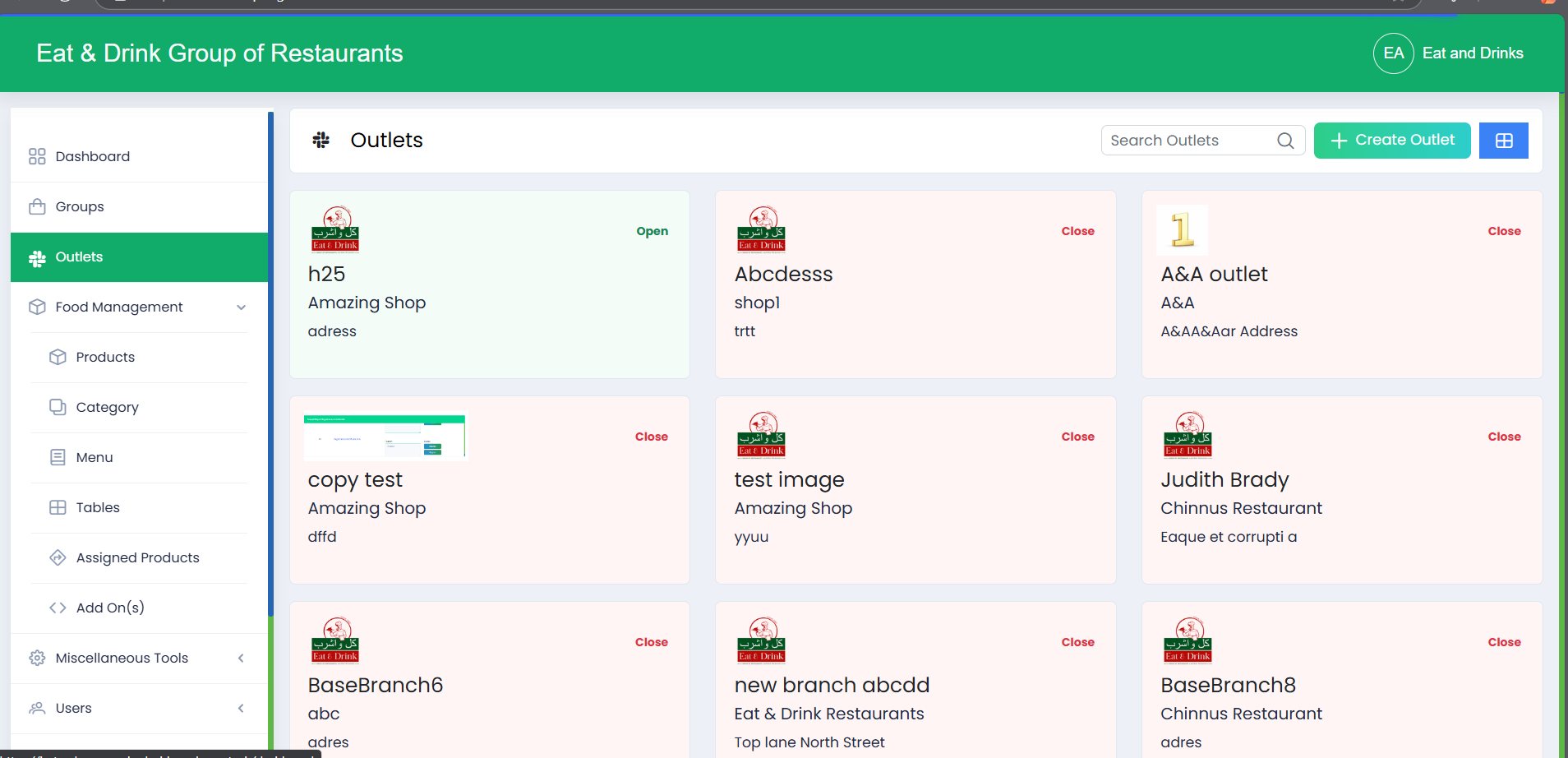Viewport: 1568px width, 758px height.
Task: Click the Open status on h25 outlet
Action: [x=653, y=231]
